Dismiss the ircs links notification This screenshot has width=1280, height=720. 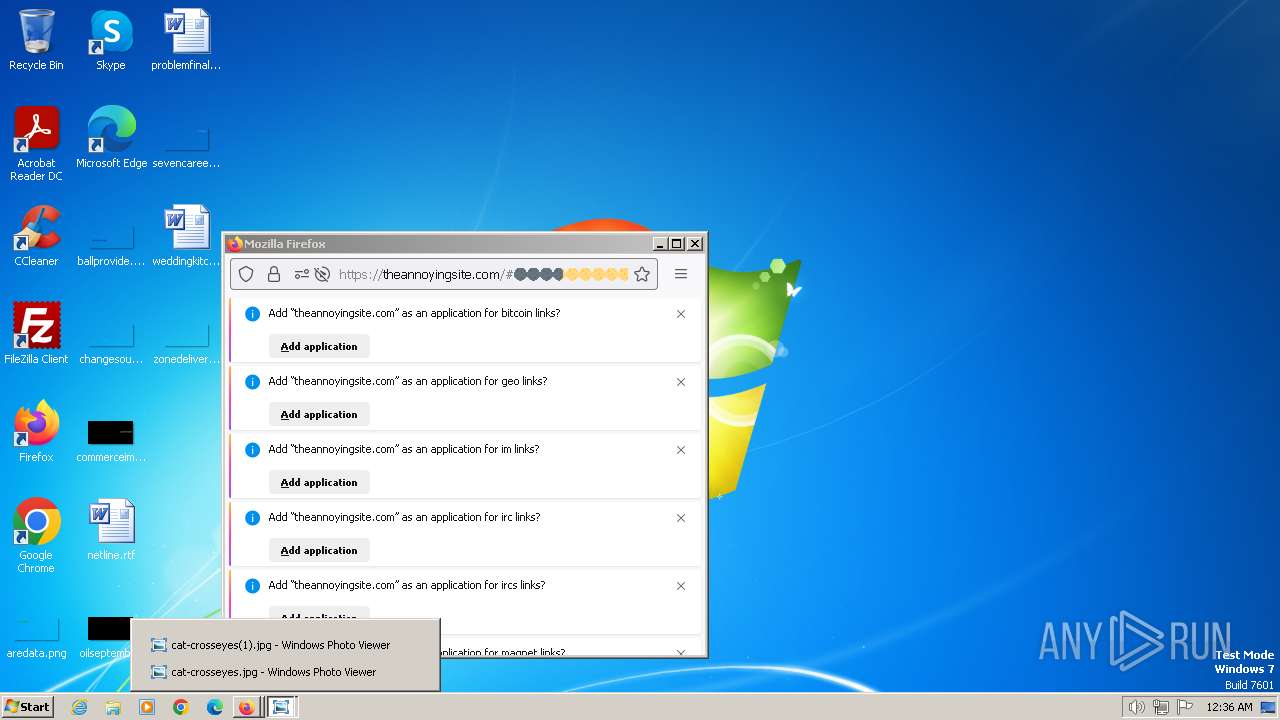[x=681, y=586]
